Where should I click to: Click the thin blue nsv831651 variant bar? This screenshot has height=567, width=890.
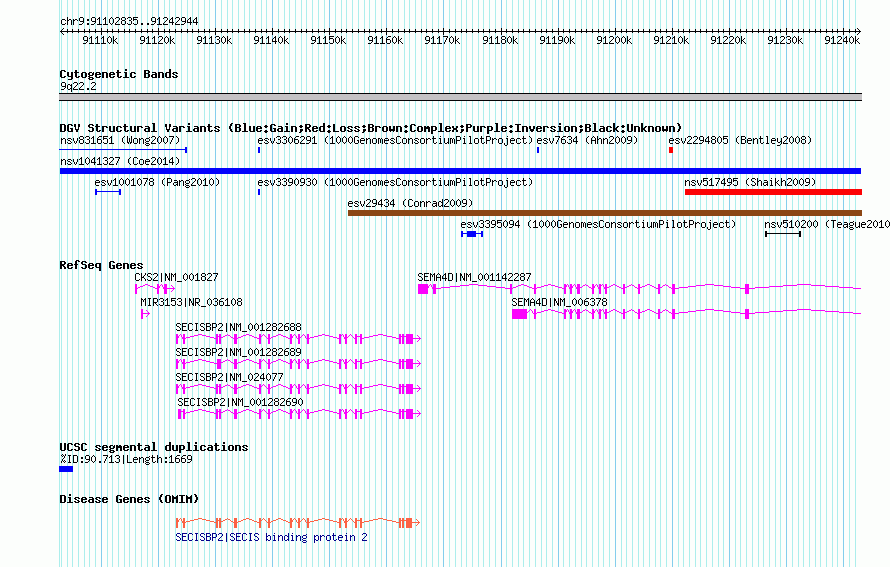click(x=123, y=150)
